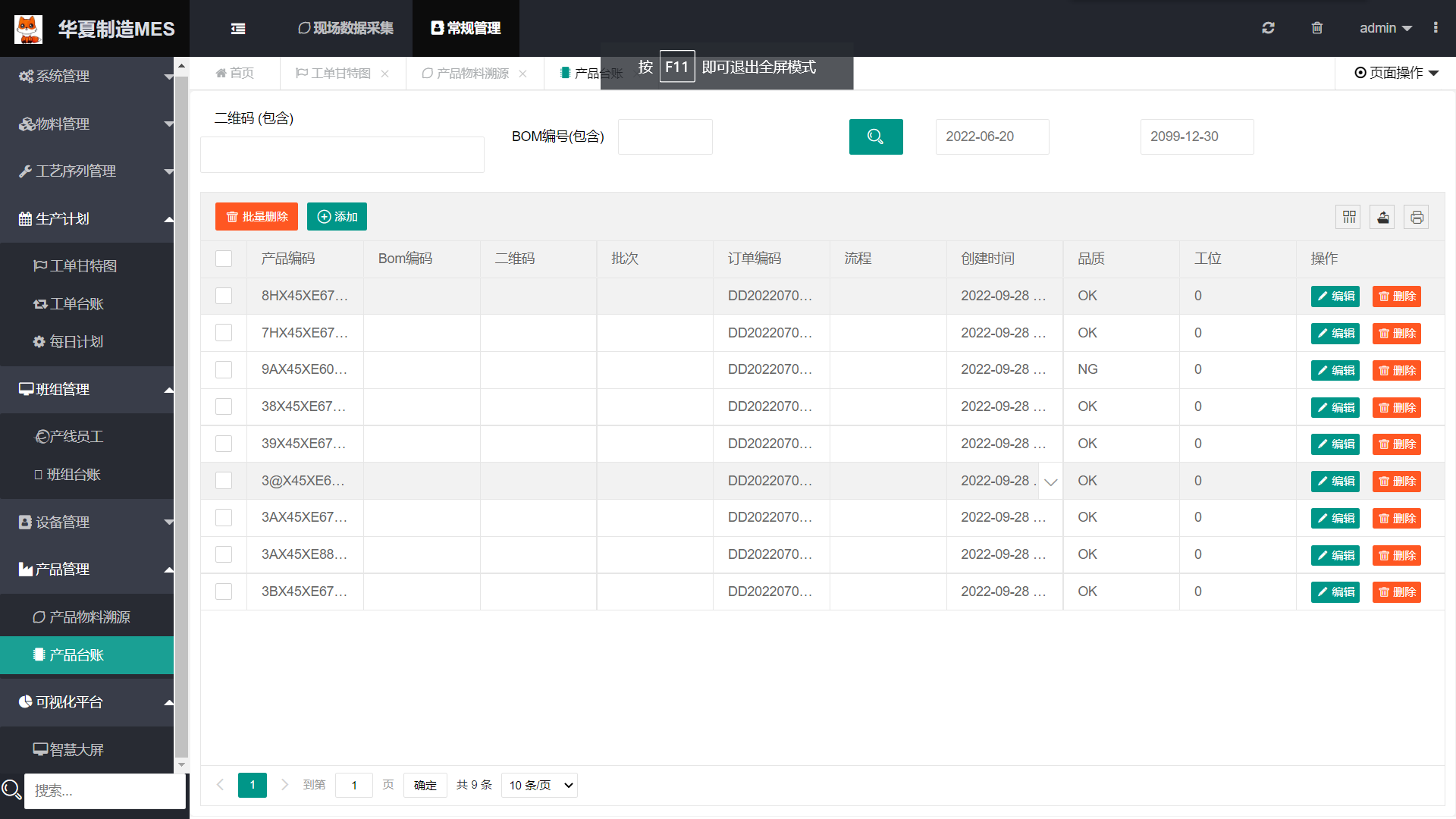
Task: Click the magnifier icon beside sidebar search
Action: click(11, 789)
